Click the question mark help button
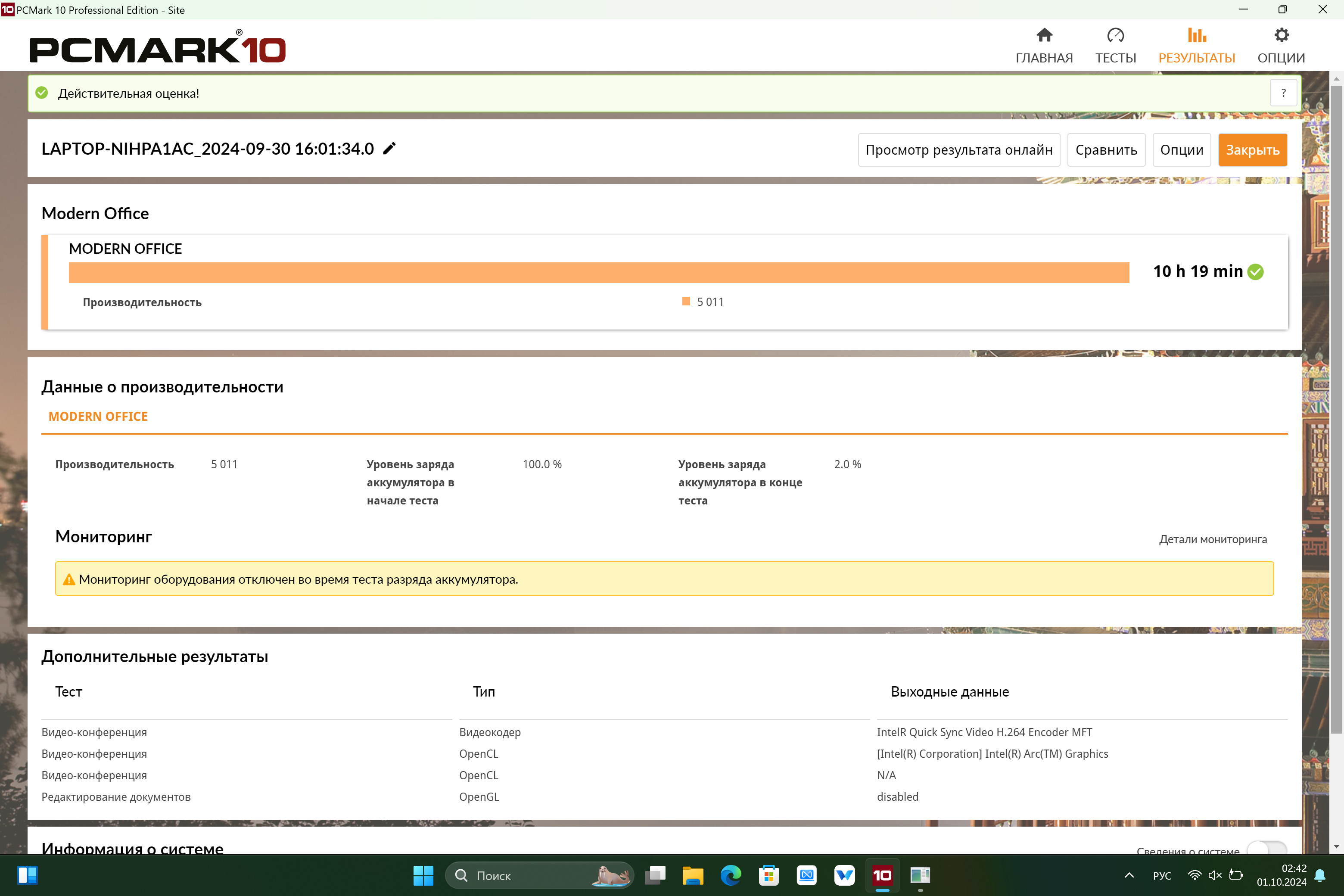The width and height of the screenshot is (1344, 896). tap(1283, 93)
